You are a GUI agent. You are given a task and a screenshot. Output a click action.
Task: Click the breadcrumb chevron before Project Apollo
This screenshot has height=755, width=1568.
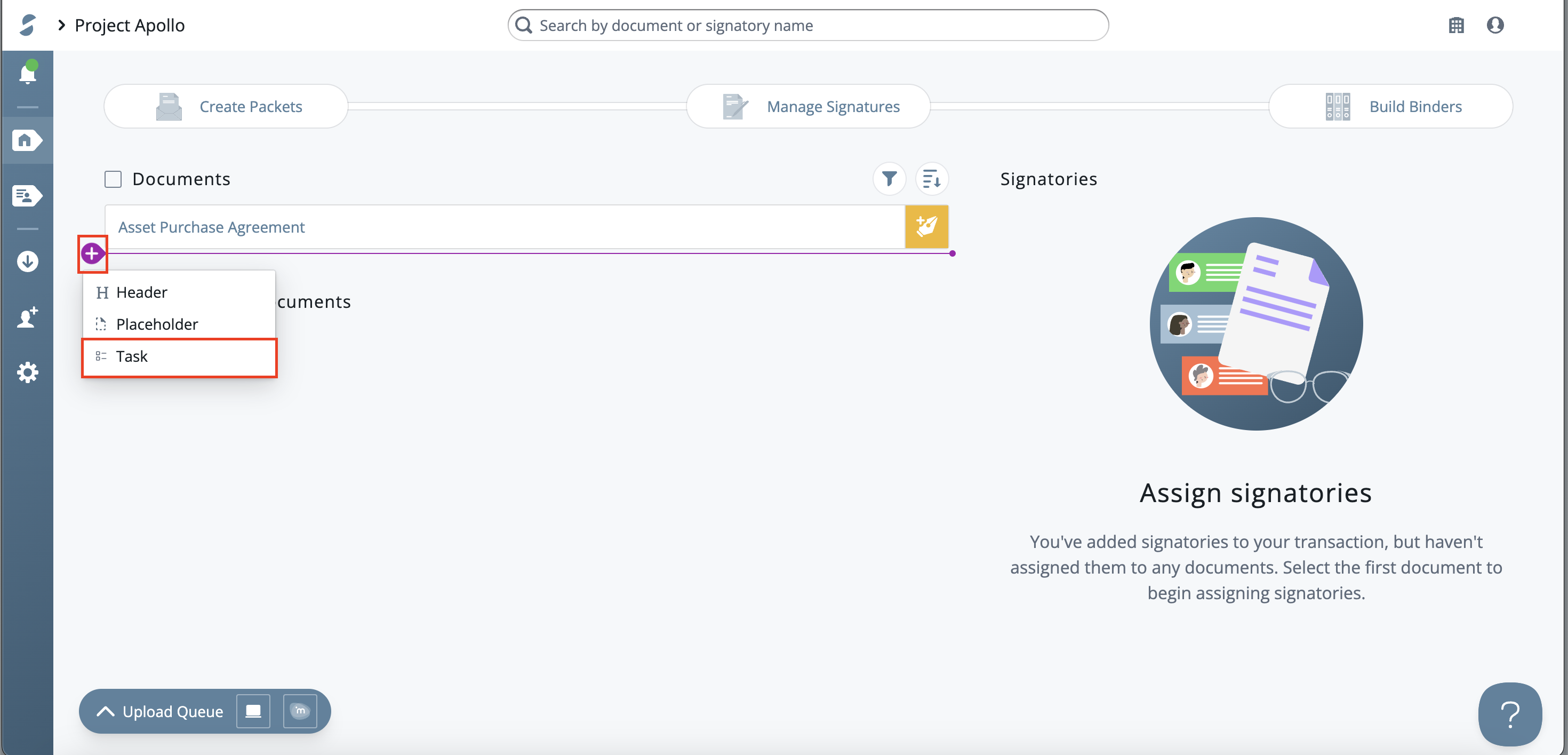[61, 25]
